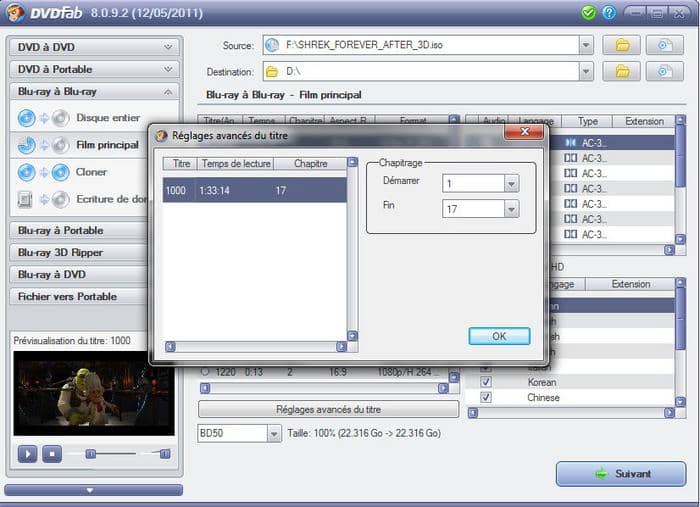Click the source field disc icon
Screen dimensions: 700x507
272,45
